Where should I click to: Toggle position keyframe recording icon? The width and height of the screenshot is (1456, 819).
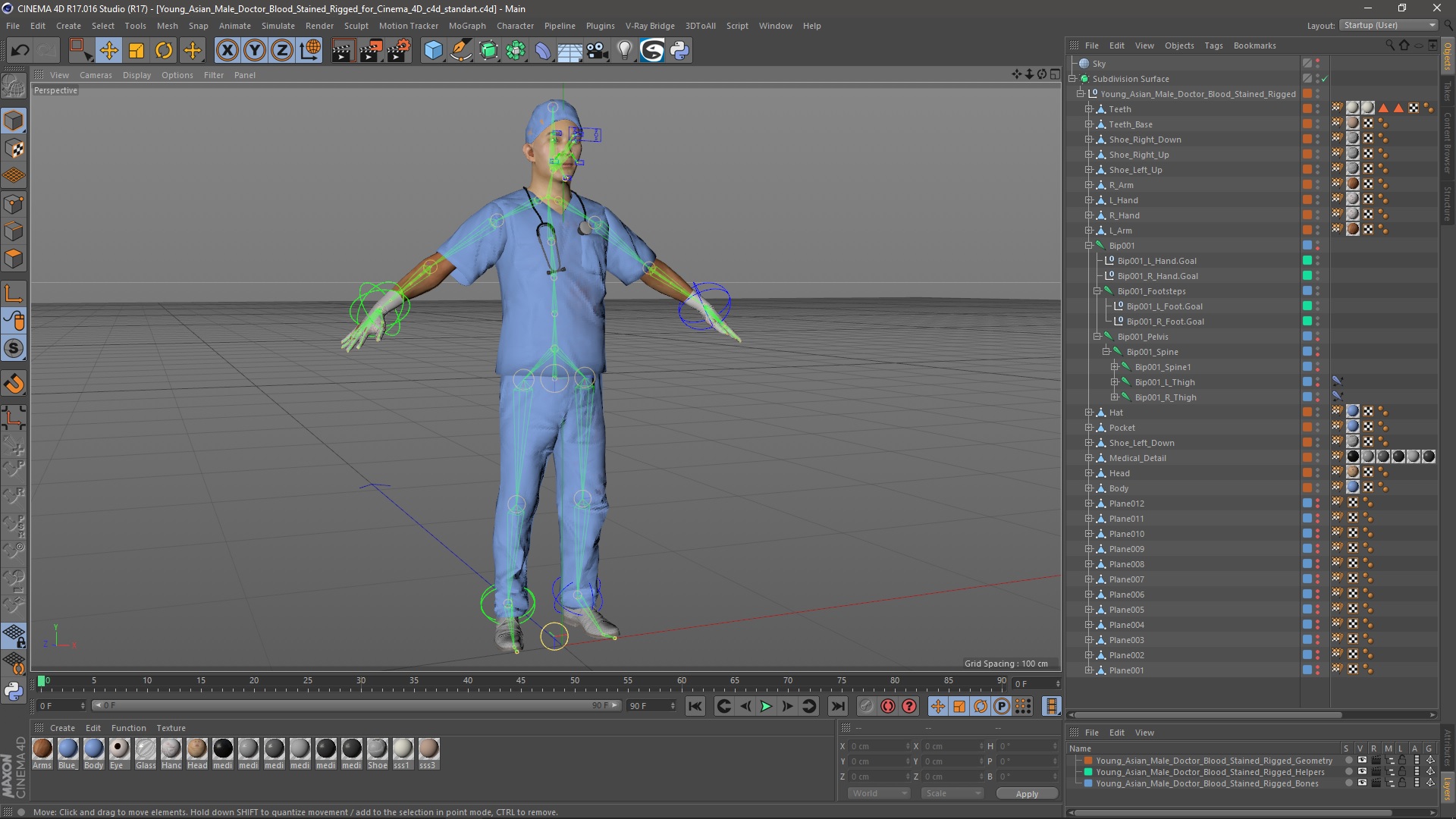(938, 706)
